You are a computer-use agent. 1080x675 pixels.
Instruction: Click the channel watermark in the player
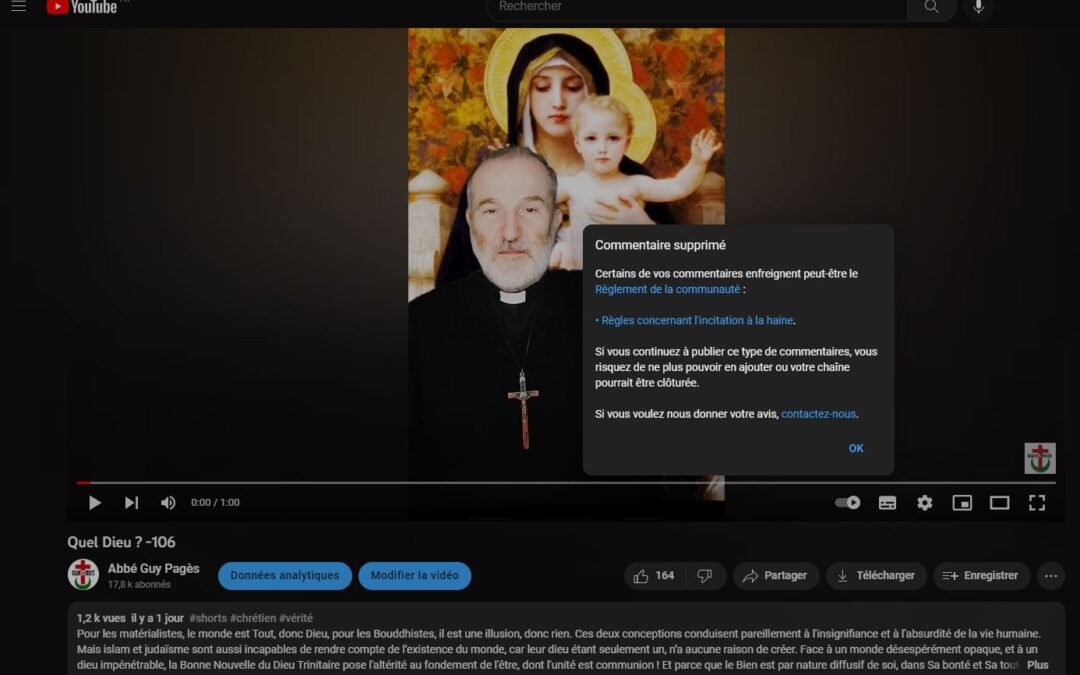click(x=1039, y=458)
